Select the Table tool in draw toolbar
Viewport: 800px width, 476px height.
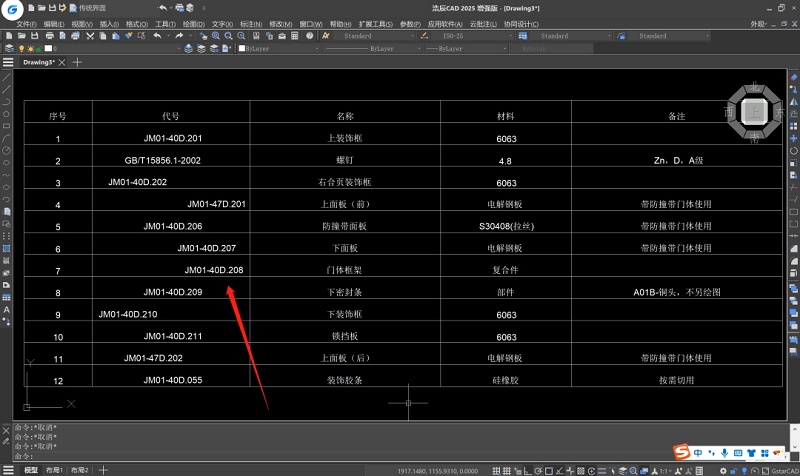(x=6, y=297)
